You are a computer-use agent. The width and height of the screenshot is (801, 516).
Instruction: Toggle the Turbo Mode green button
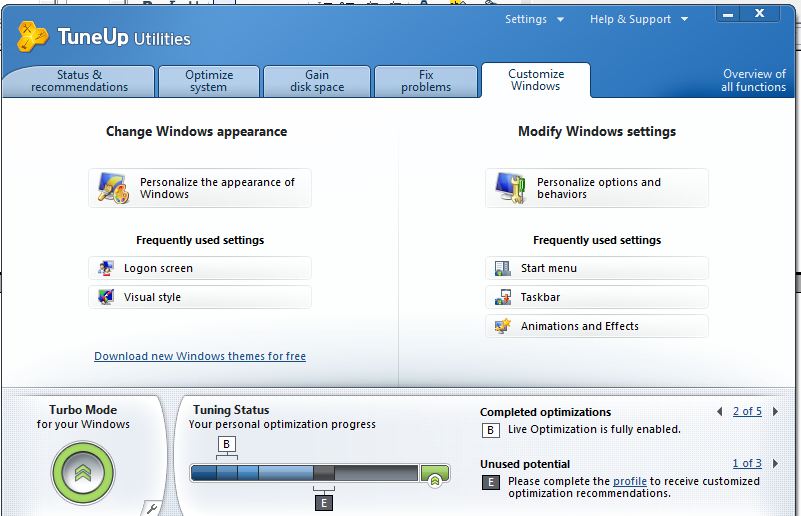[x=83, y=473]
